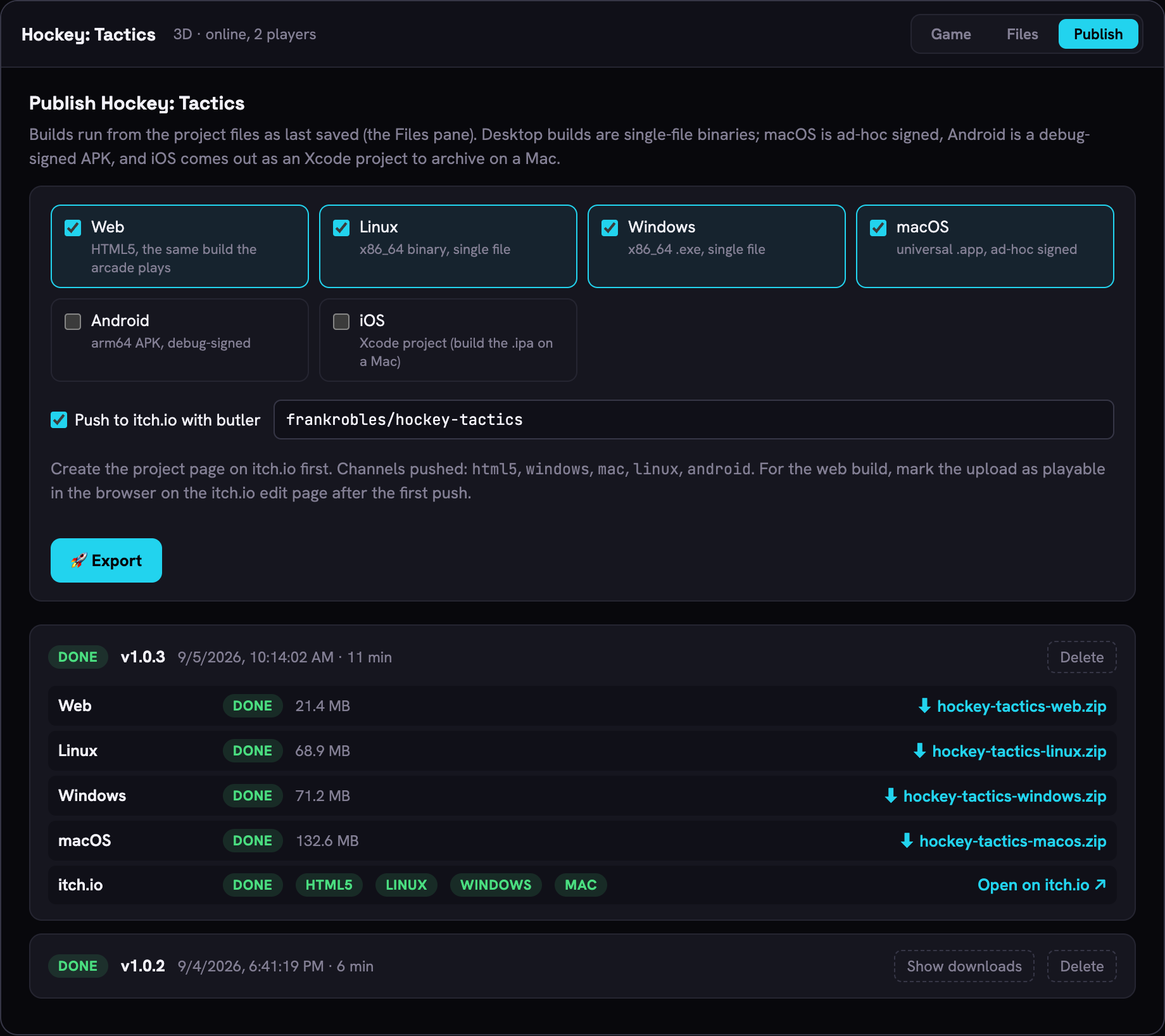
Task: Delete the v1.0.3 build
Action: [x=1081, y=657]
